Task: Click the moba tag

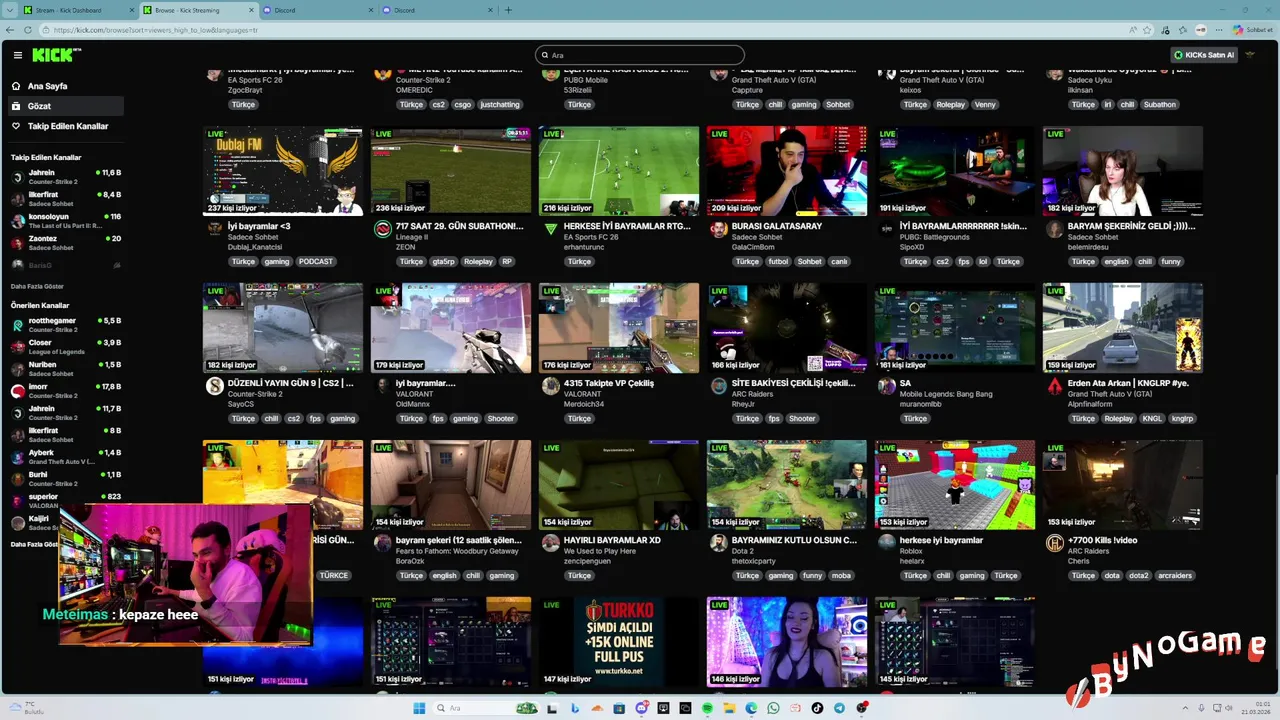Action: pos(841,576)
